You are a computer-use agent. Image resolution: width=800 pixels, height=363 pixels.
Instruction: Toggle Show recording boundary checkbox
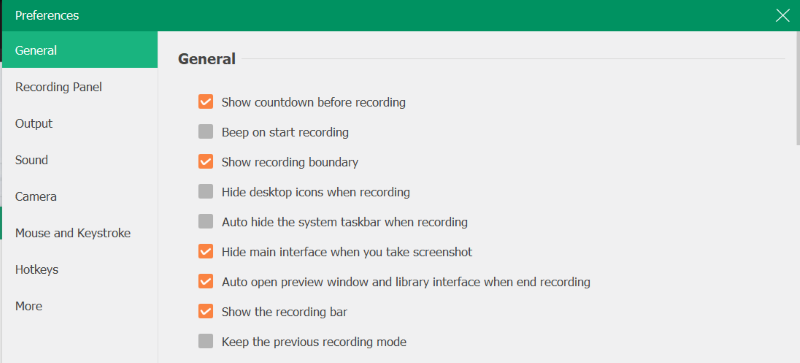[x=206, y=162]
